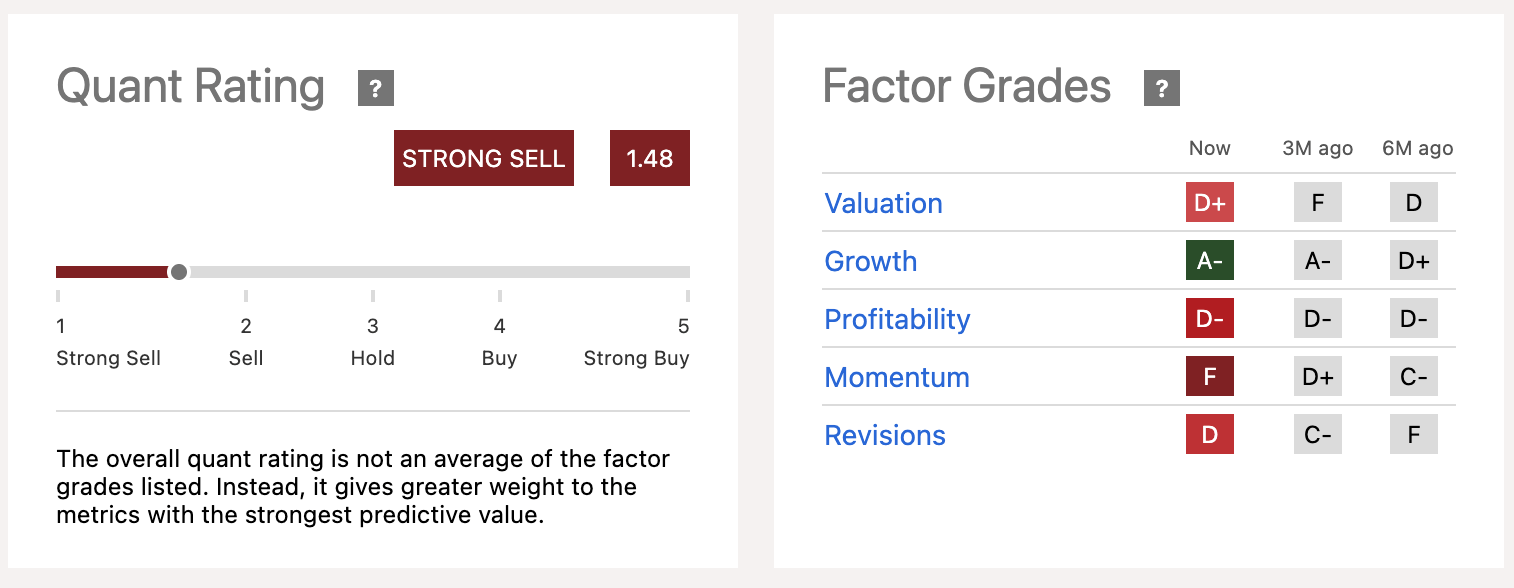This screenshot has width=1514, height=588.
Task: Click the A- Growth grade badge
Action: (x=1209, y=260)
